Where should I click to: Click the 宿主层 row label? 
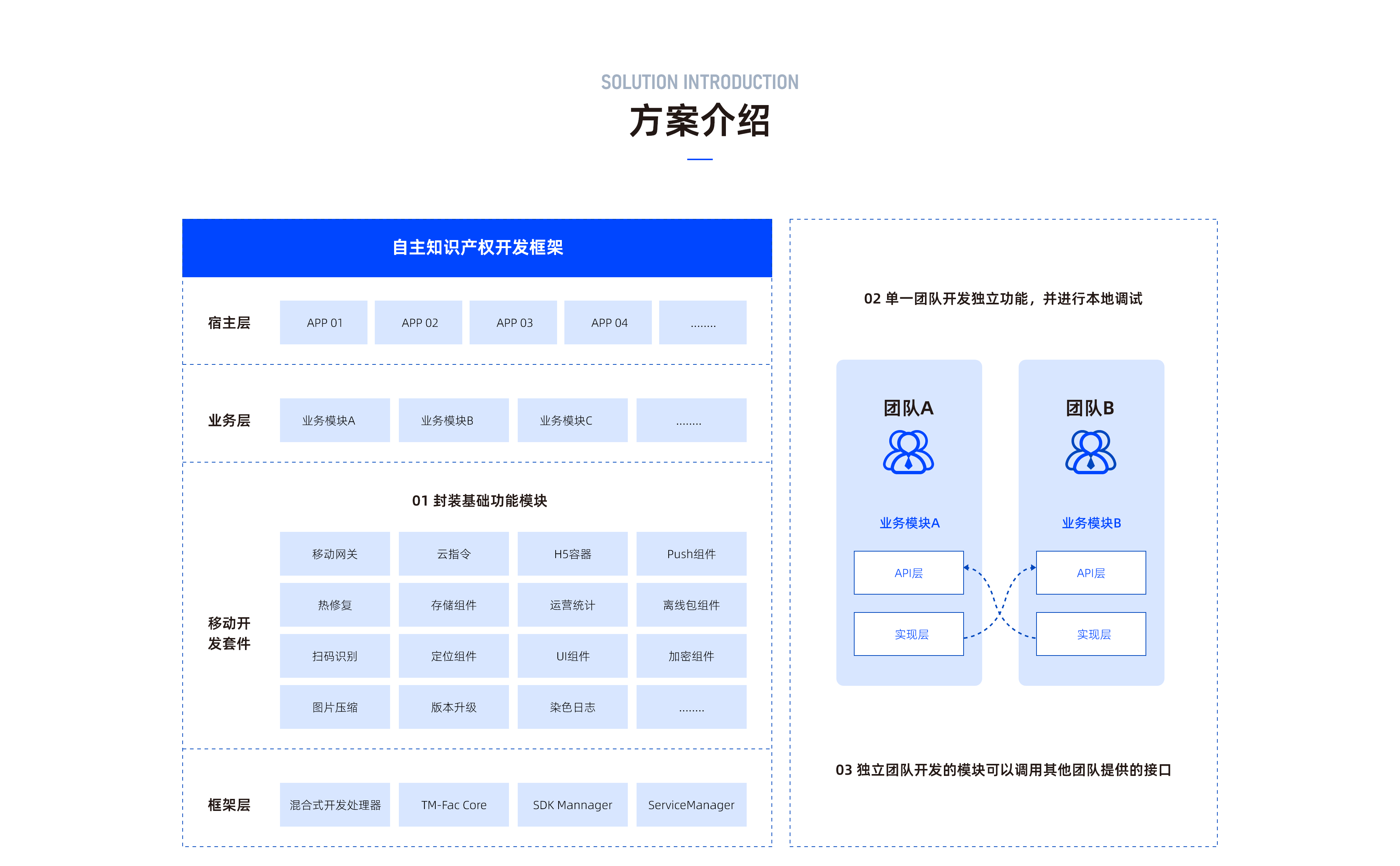point(229,323)
